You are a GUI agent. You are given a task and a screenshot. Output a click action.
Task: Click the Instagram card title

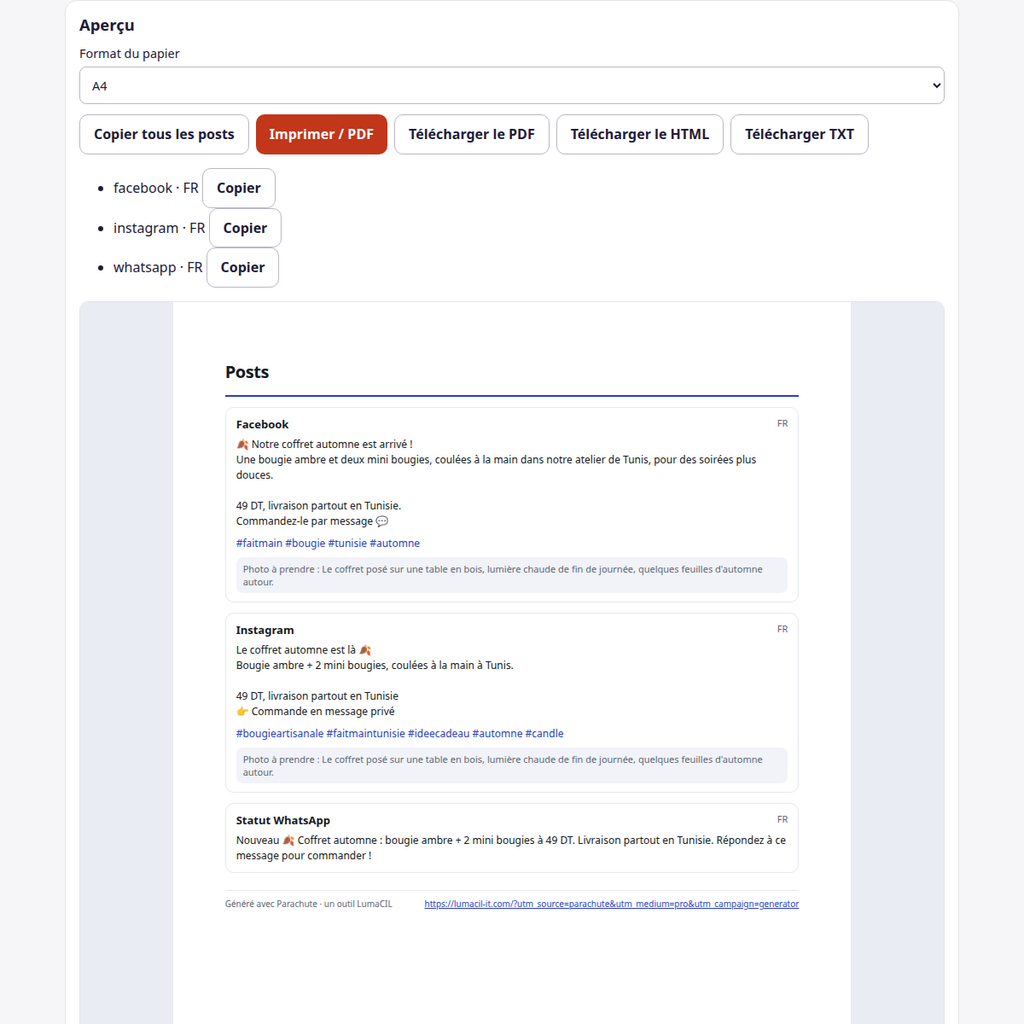[x=264, y=630]
